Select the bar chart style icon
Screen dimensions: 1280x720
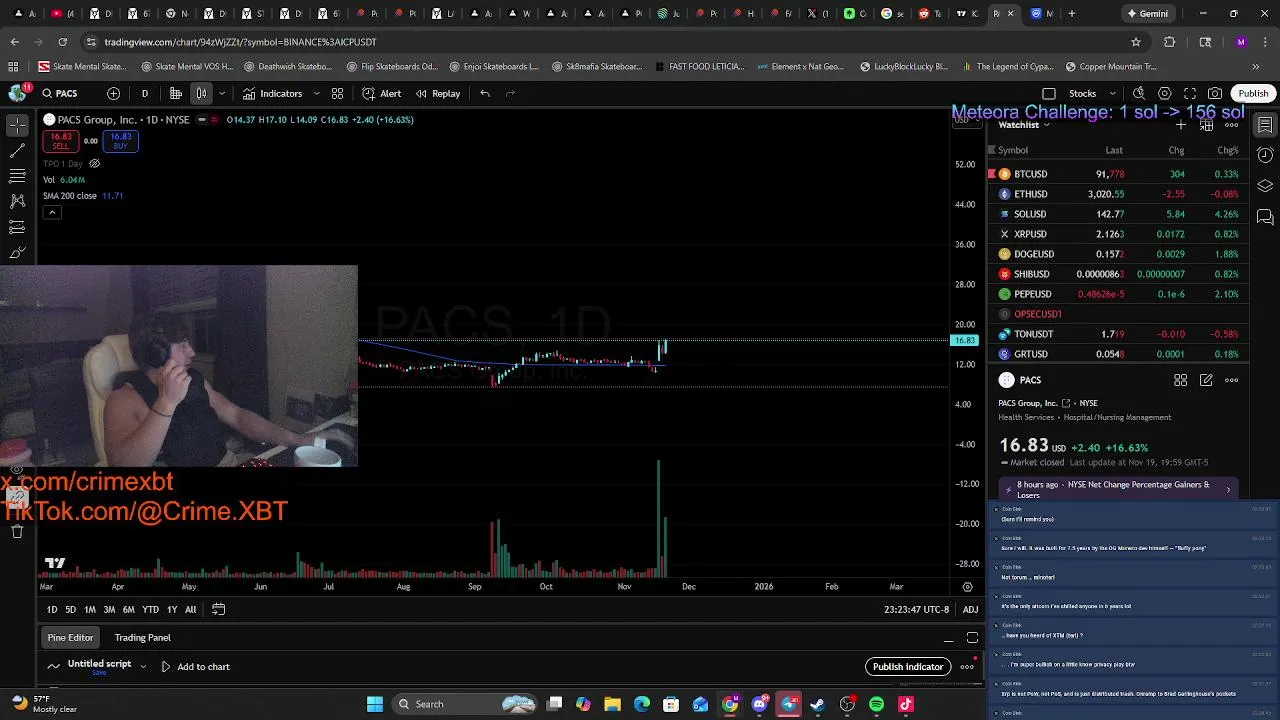[x=176, y=93]
